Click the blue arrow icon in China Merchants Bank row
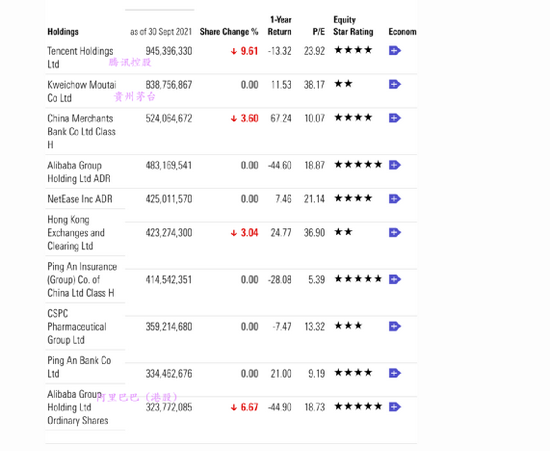The height and width of the screenshot is (451, 550). [x=395, y=118]
